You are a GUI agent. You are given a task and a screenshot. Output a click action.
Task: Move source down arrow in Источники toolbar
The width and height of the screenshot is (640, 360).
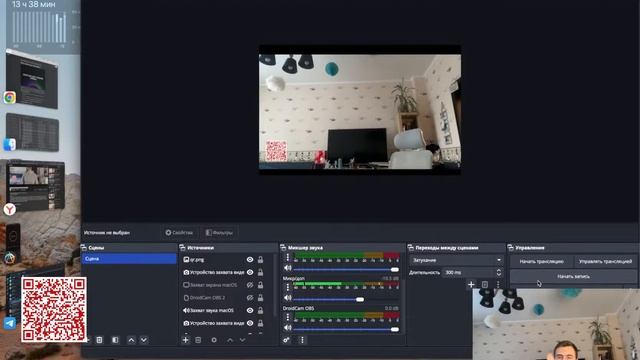[x=242, y=340]
